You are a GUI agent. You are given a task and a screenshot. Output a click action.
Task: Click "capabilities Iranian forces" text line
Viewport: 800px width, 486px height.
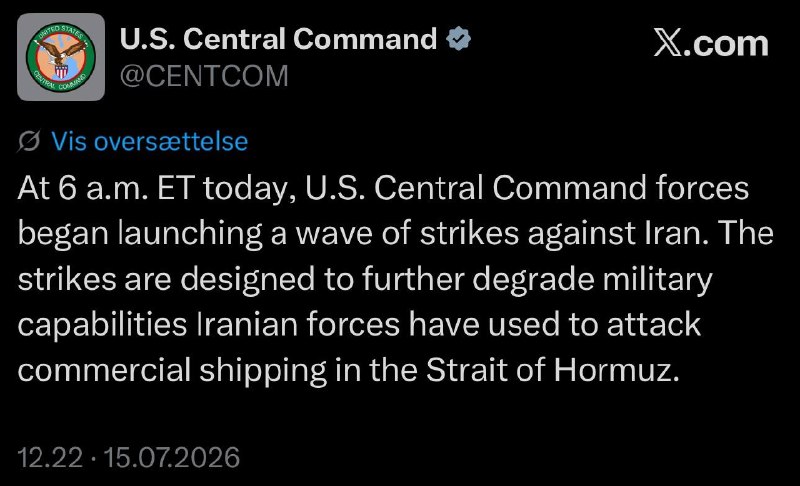(x=209, y=325)
